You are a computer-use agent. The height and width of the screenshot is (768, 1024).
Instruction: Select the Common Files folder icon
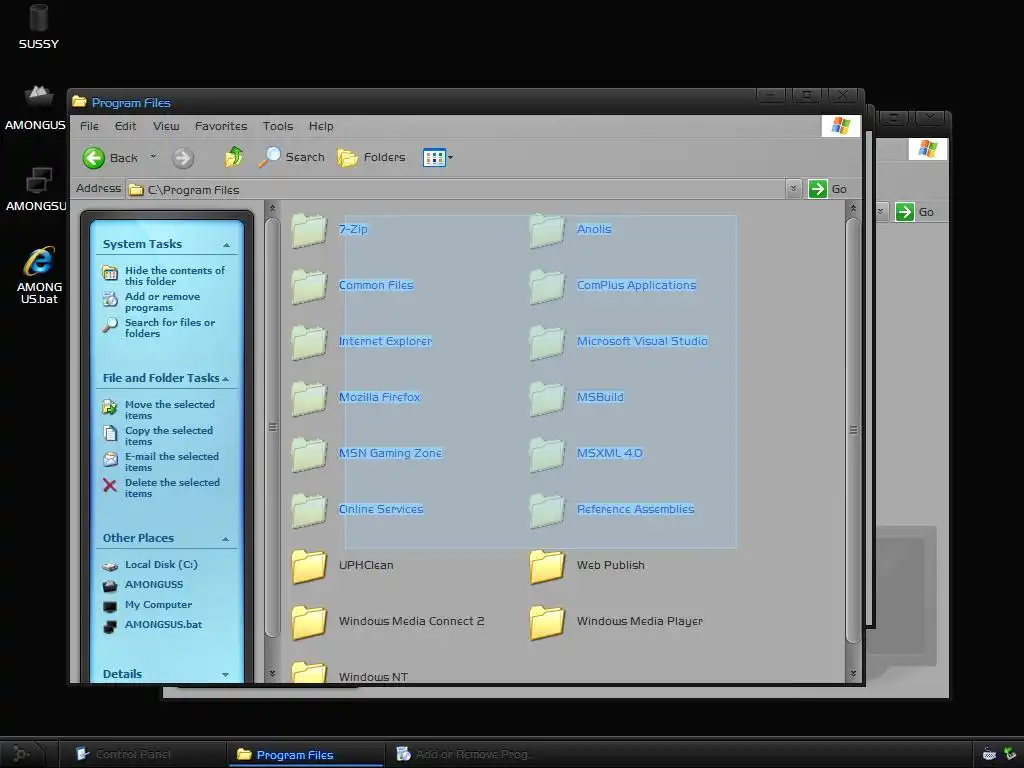click(x=309, y=286)
